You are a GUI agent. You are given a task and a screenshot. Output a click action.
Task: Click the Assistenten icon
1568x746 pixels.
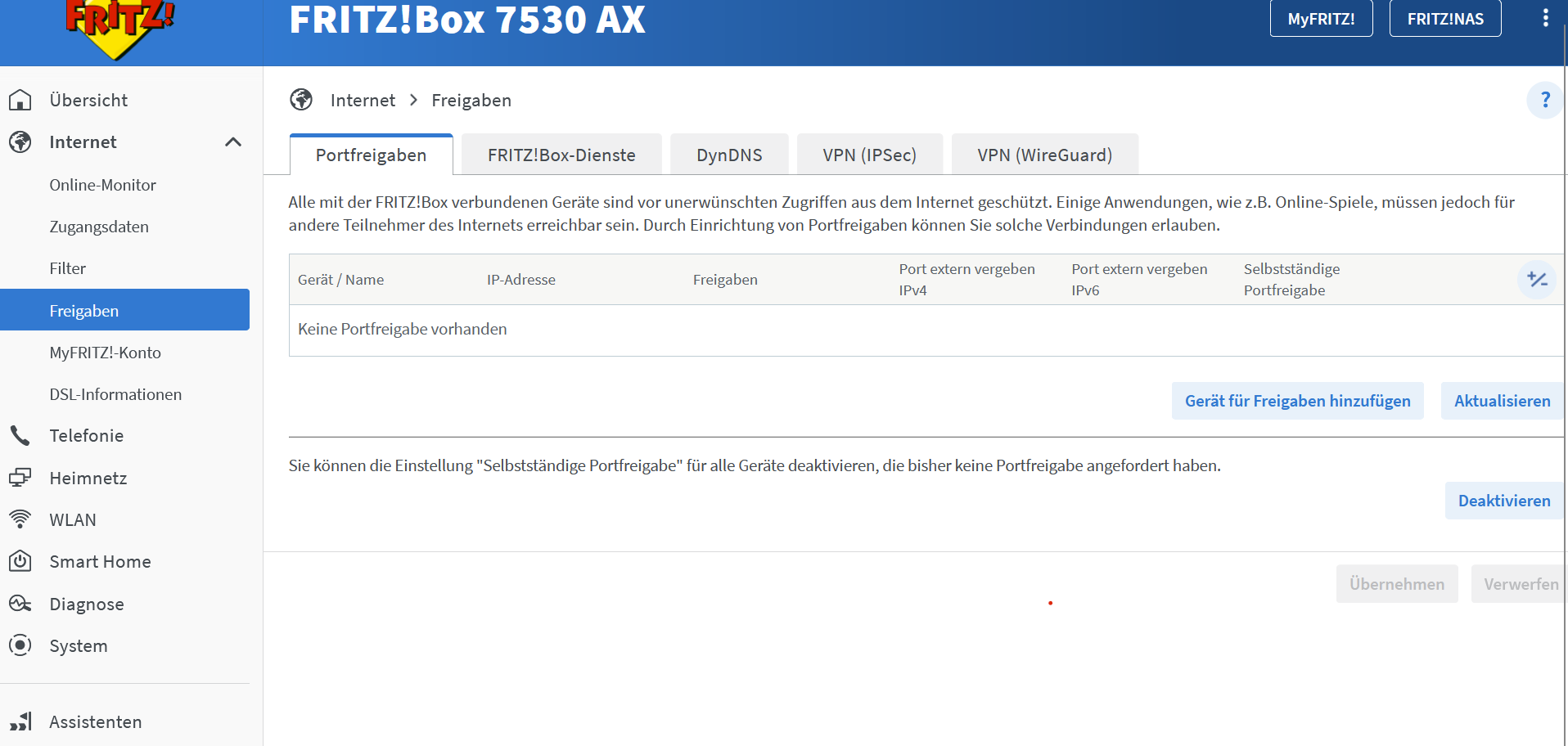click(x=20, y=721)
